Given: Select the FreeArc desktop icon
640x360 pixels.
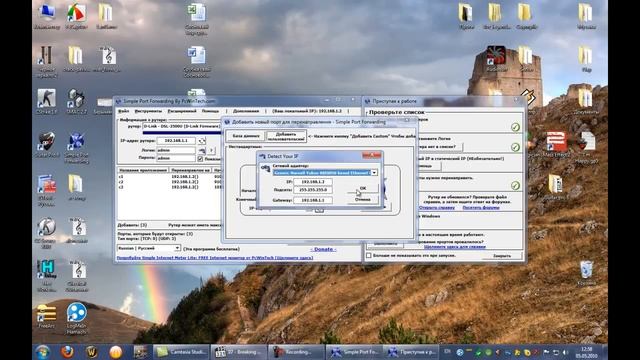Looking at the screenshot, I should pyautogui.click(x=46, y=316).
